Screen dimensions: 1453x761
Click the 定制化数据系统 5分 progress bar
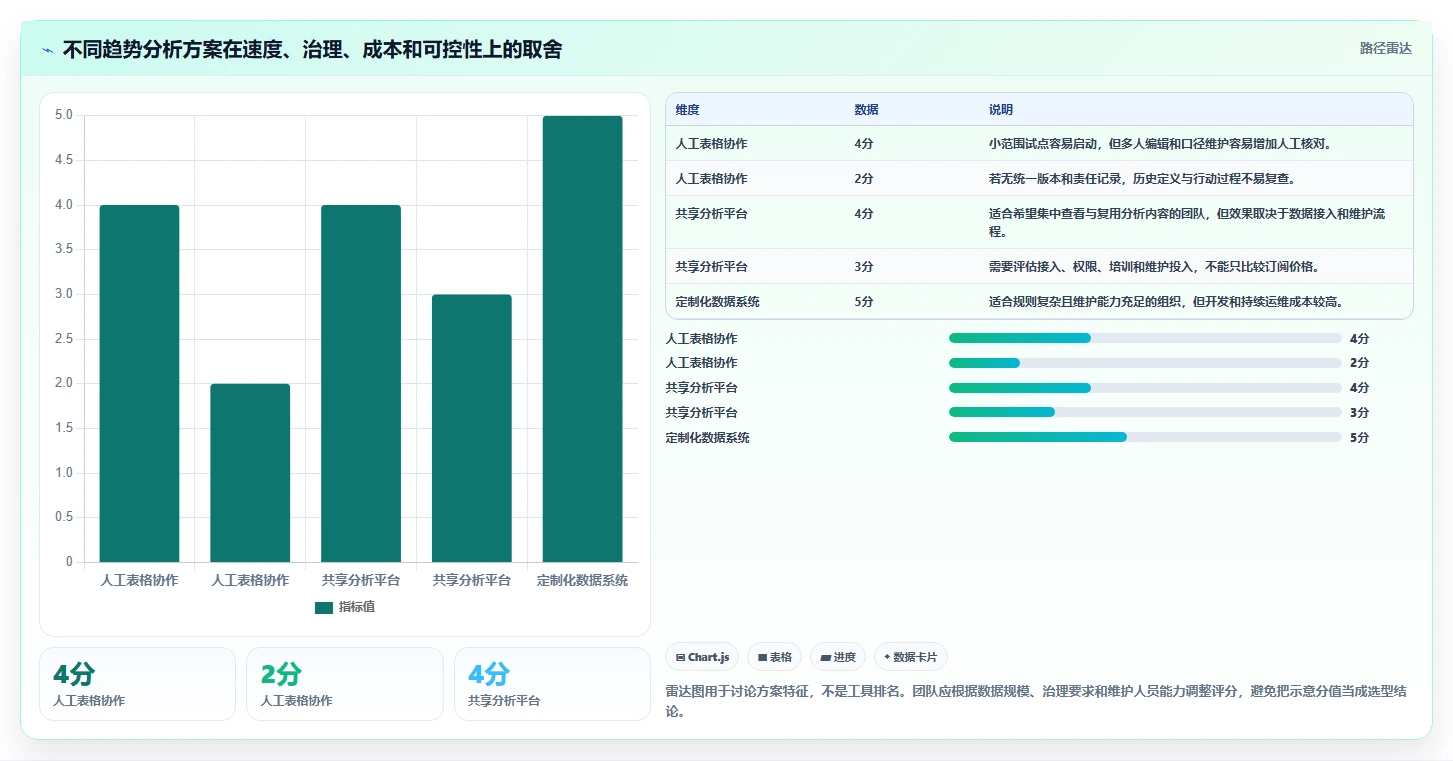(x=1145, y=437)
